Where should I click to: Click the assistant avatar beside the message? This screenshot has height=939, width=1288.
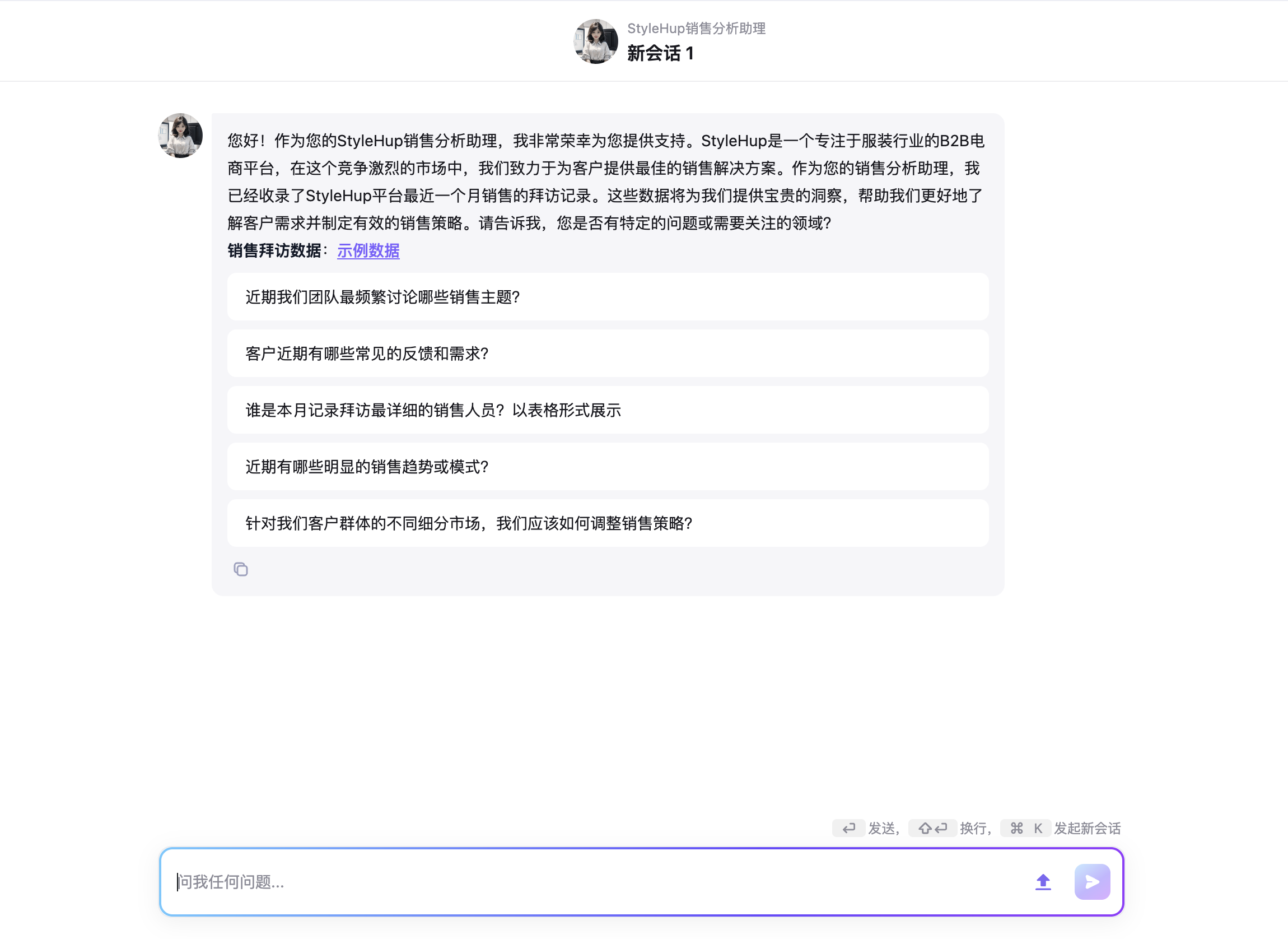(180, 135)
